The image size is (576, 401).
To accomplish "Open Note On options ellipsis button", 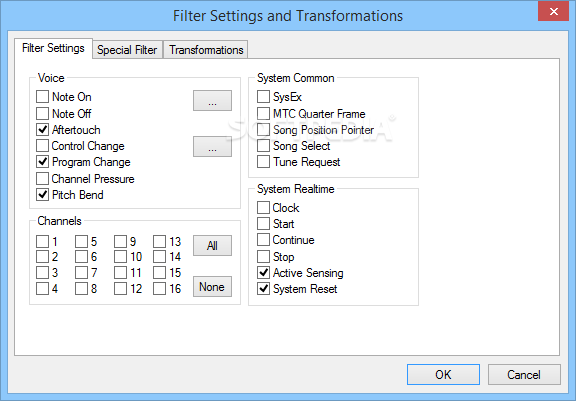I will coord(212,101).
